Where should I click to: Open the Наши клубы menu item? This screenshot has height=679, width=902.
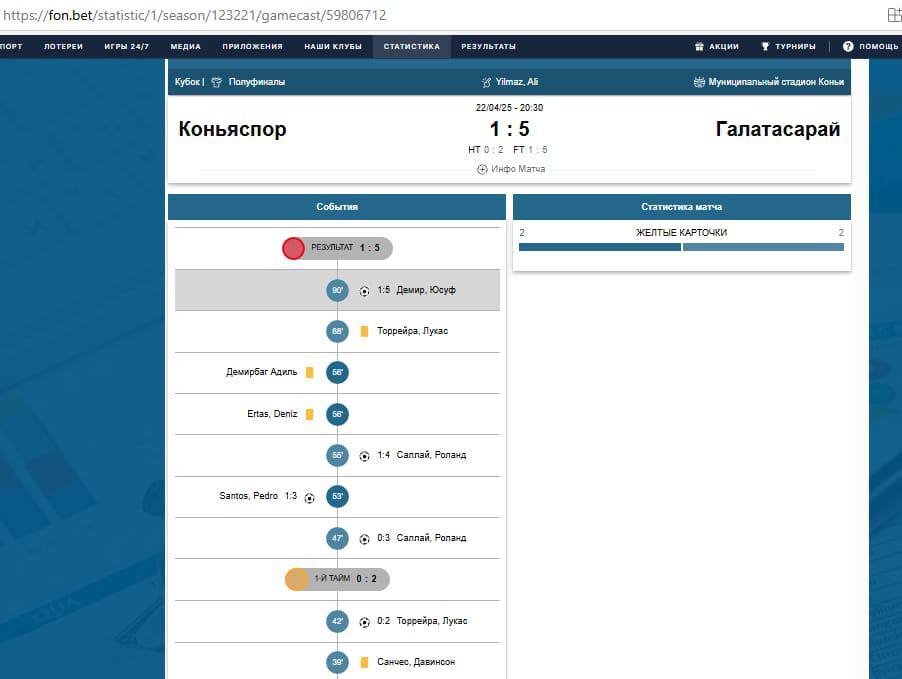333,47
